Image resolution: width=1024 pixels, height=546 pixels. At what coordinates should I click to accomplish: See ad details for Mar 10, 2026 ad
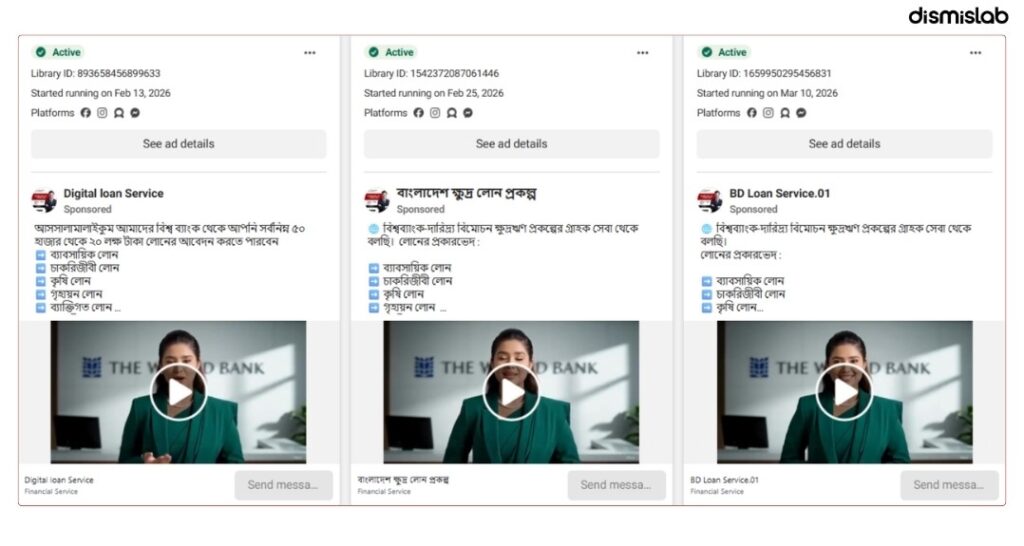[844, 144]
